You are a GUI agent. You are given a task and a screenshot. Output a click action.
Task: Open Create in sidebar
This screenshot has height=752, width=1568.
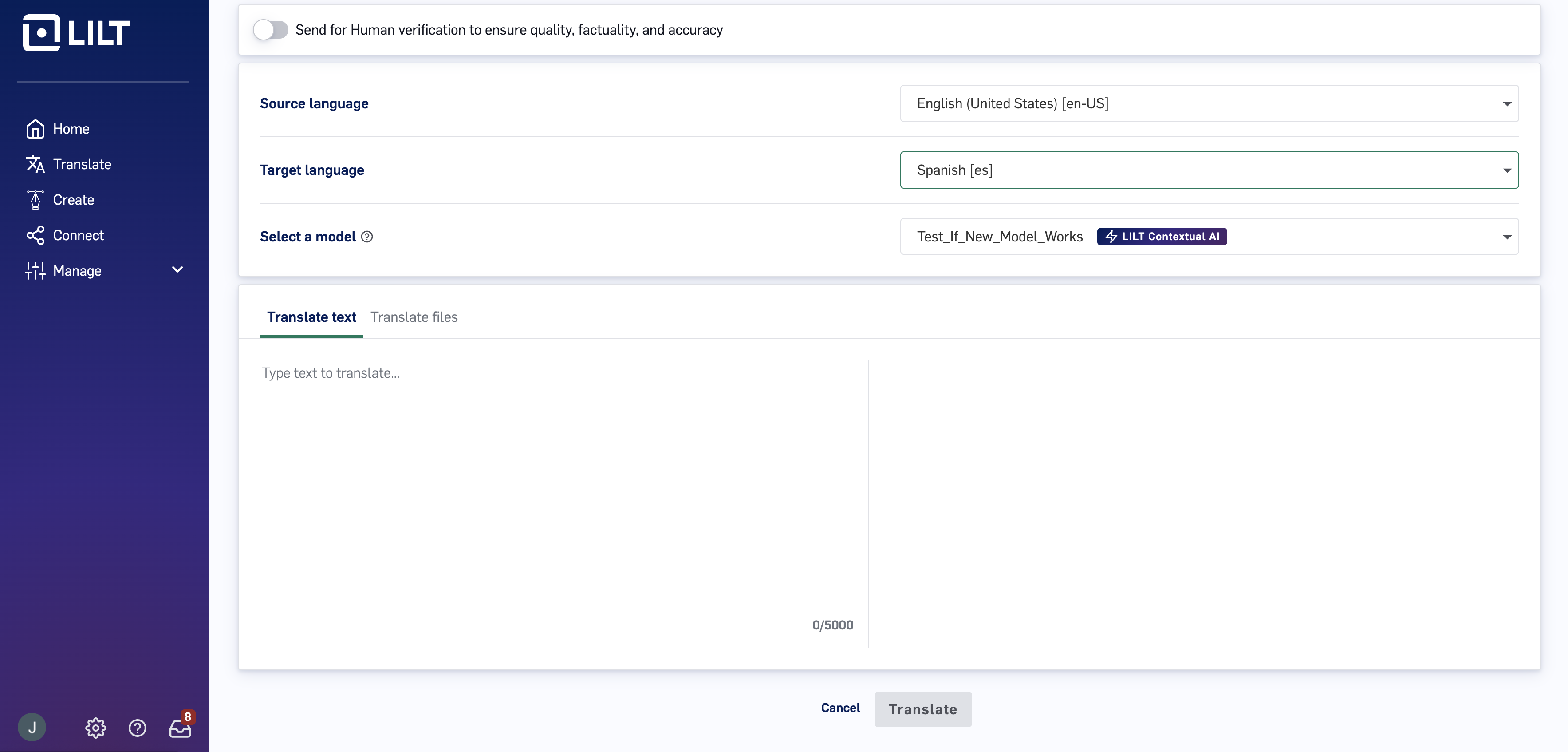(74, 200)
